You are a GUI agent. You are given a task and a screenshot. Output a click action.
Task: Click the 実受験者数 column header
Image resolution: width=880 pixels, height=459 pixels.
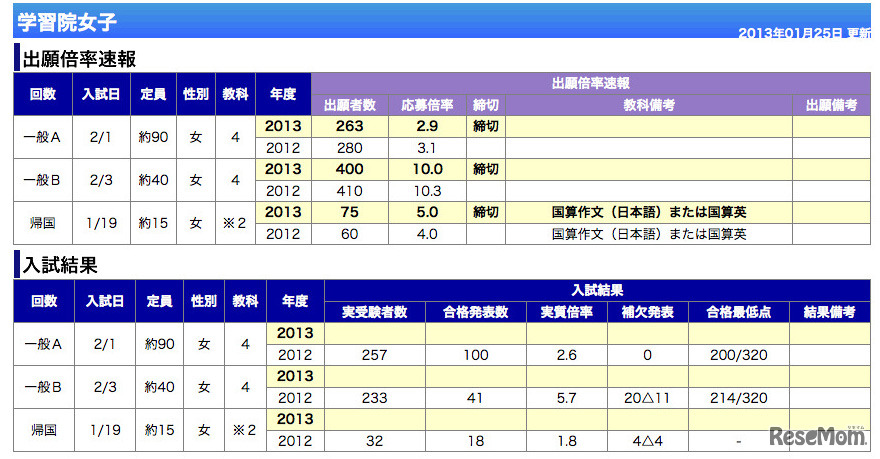(x=374, y=312)
